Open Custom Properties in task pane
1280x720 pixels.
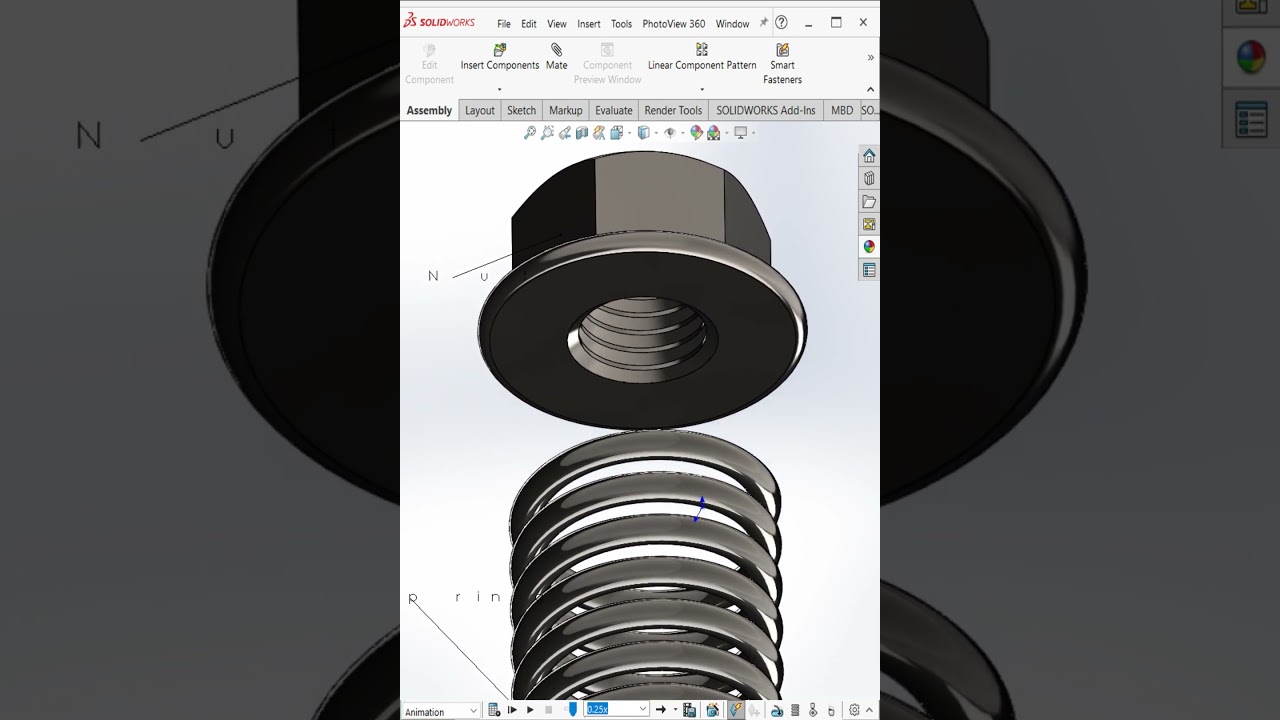869,270
